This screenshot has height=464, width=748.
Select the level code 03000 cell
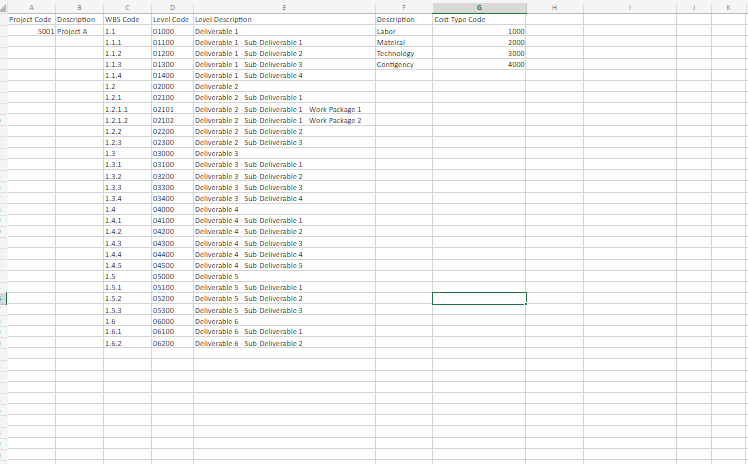172,154
